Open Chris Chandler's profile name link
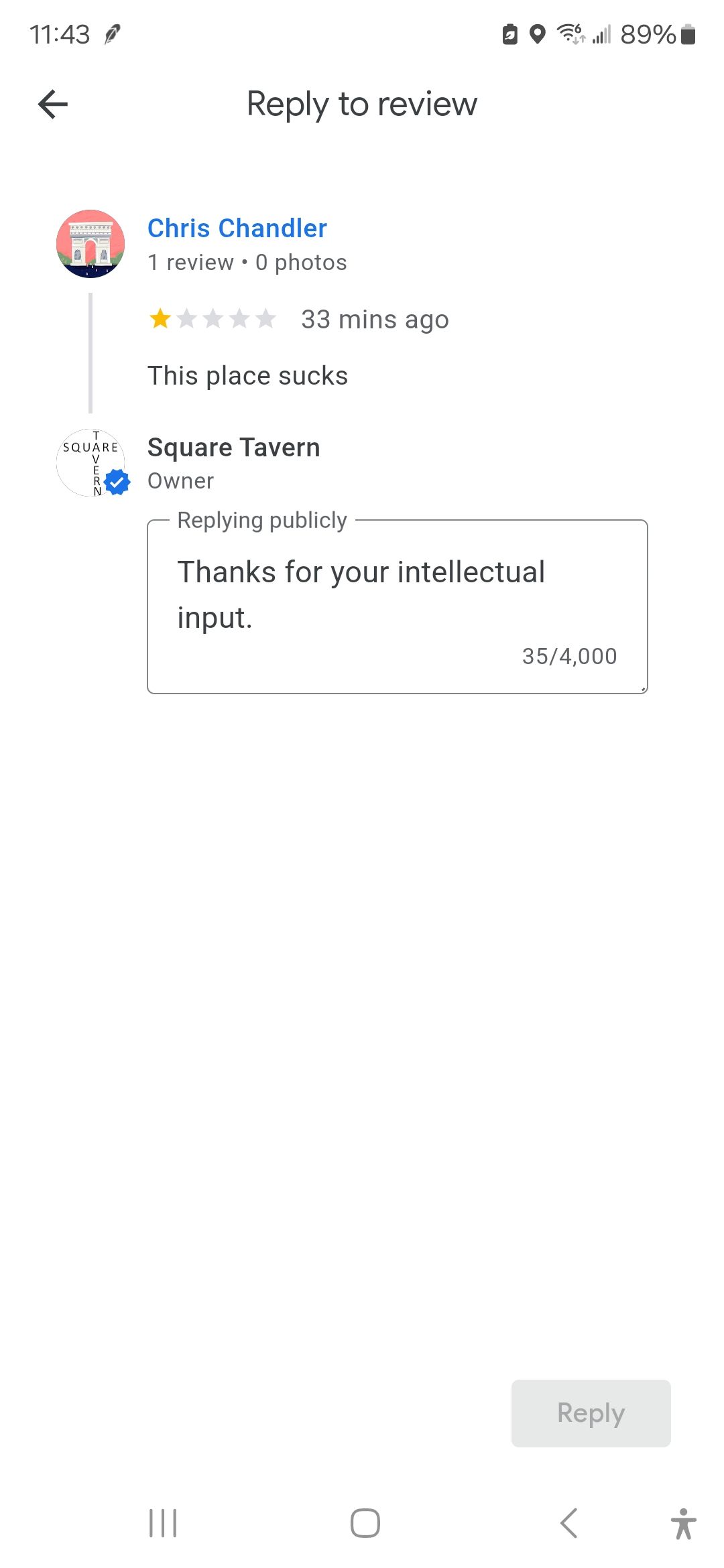The image size is (724, 1568). [237, 228]
